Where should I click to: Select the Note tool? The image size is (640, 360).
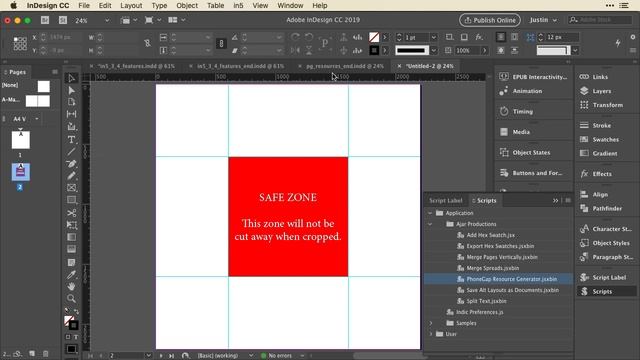pos(71,262)
